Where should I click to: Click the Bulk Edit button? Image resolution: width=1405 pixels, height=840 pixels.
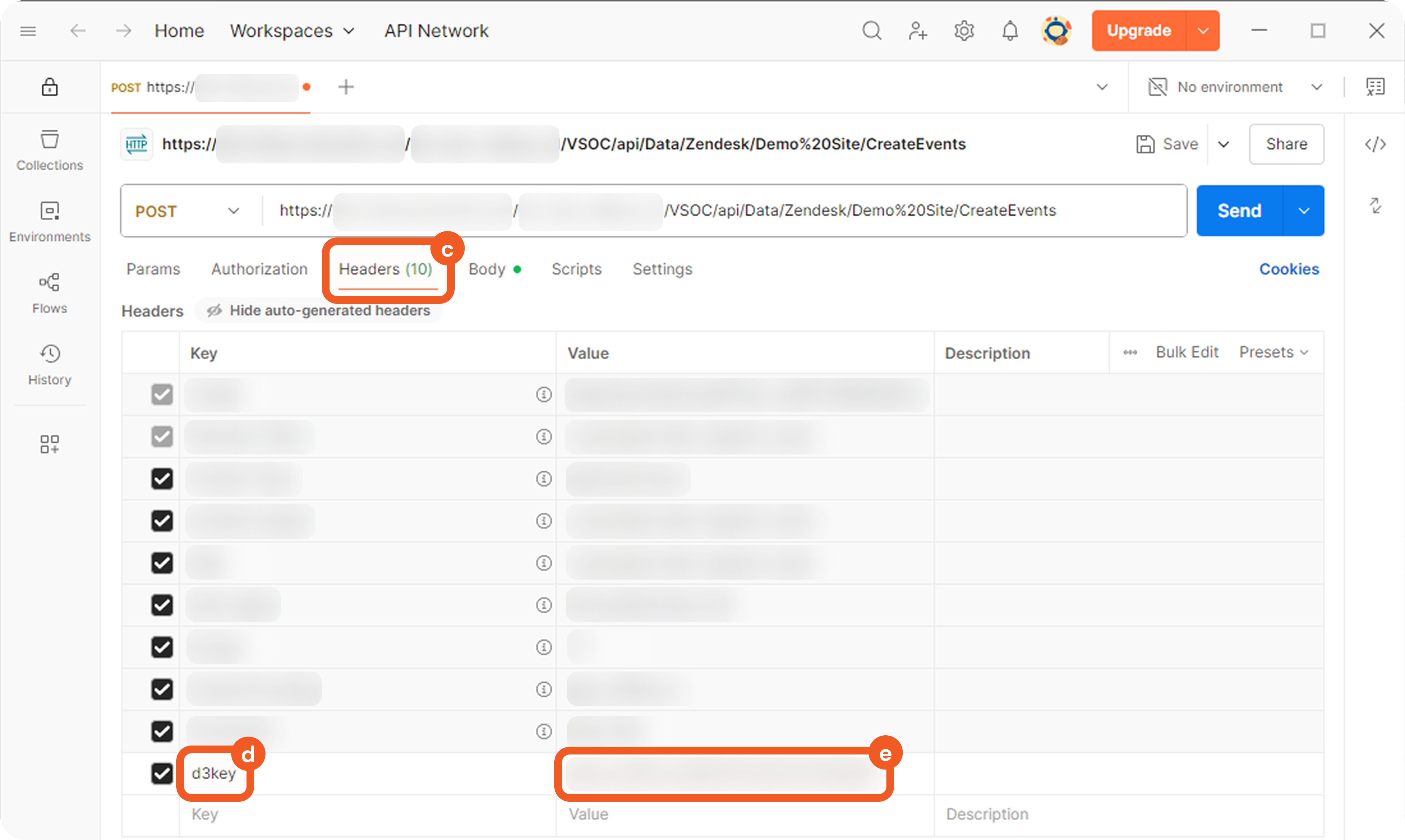tap(1186, 353)
